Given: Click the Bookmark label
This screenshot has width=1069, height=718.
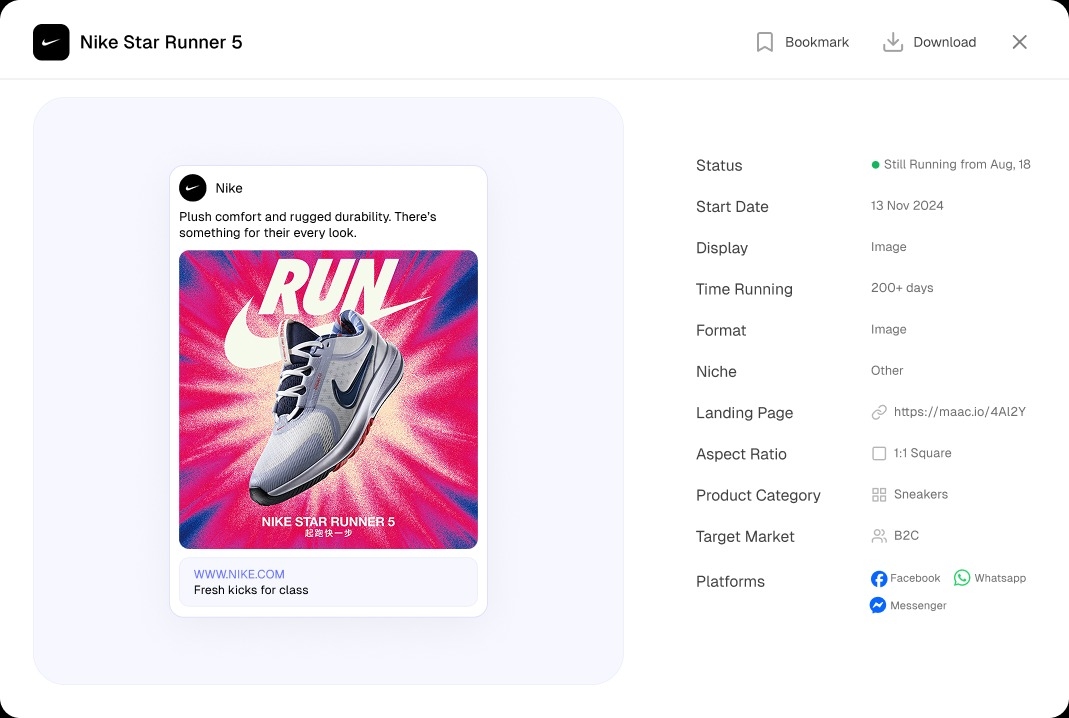Looking at the screenshot, I should tap(817, 42).
